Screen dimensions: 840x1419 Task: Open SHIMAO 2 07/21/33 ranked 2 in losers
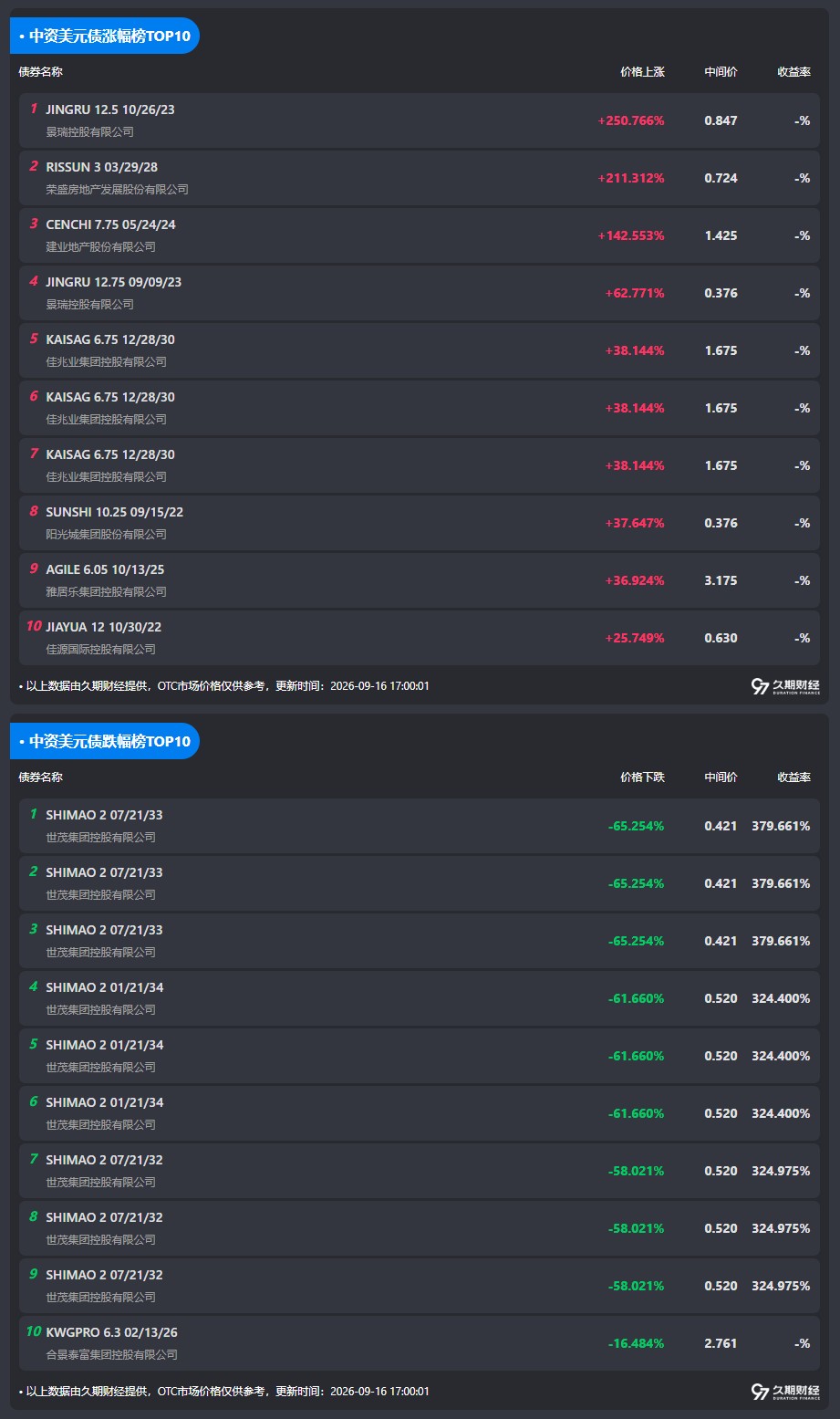105,872
